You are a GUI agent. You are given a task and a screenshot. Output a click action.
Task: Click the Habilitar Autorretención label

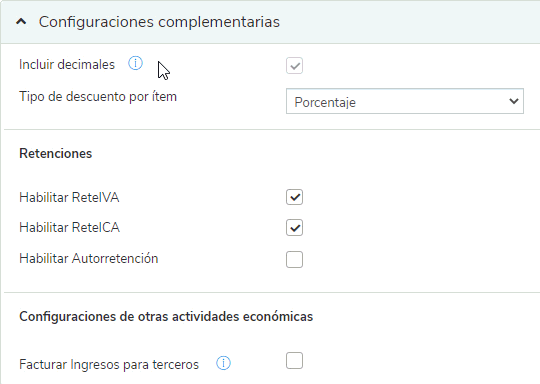point(89,258)
